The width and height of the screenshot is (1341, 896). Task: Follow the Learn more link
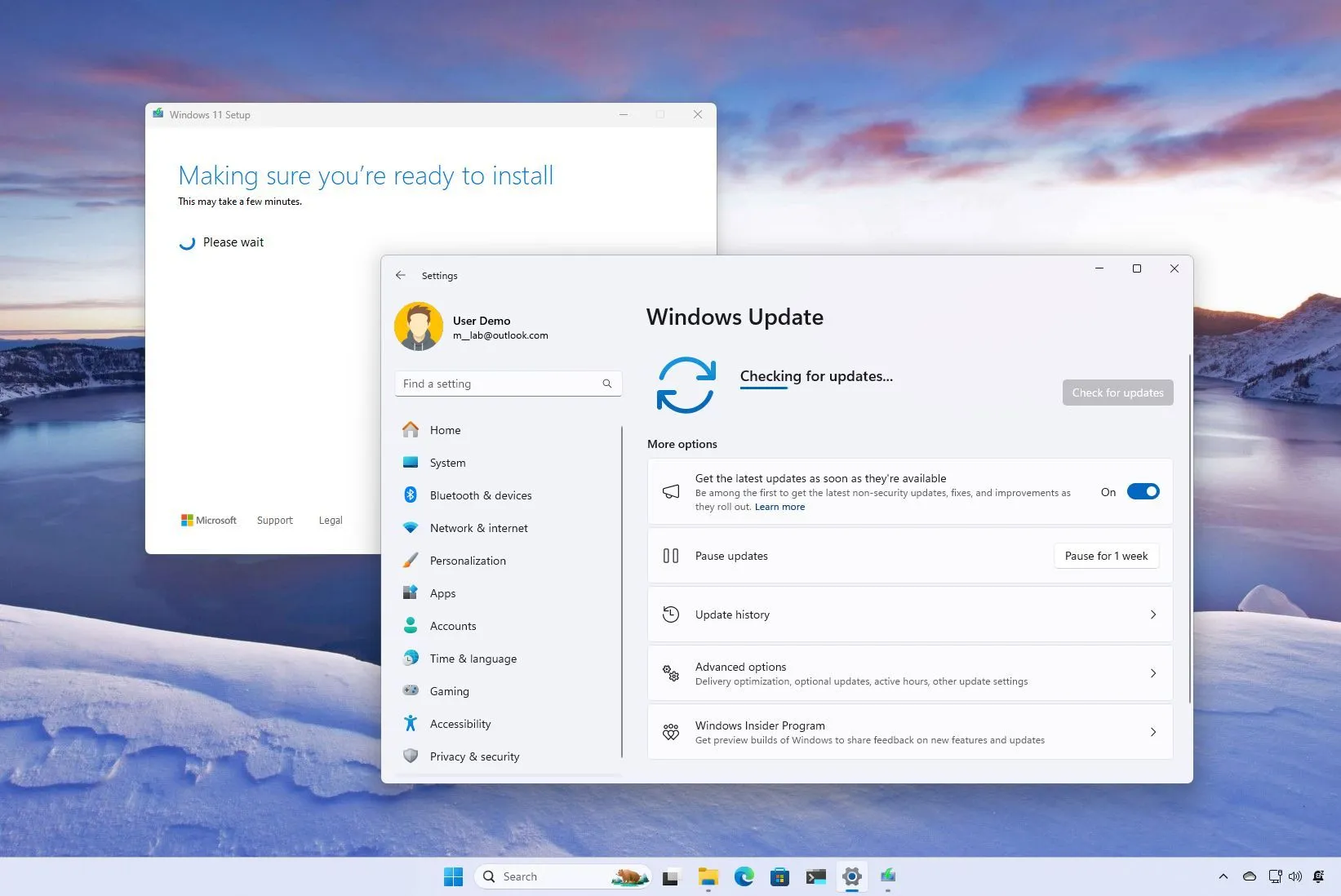[779, 507]
